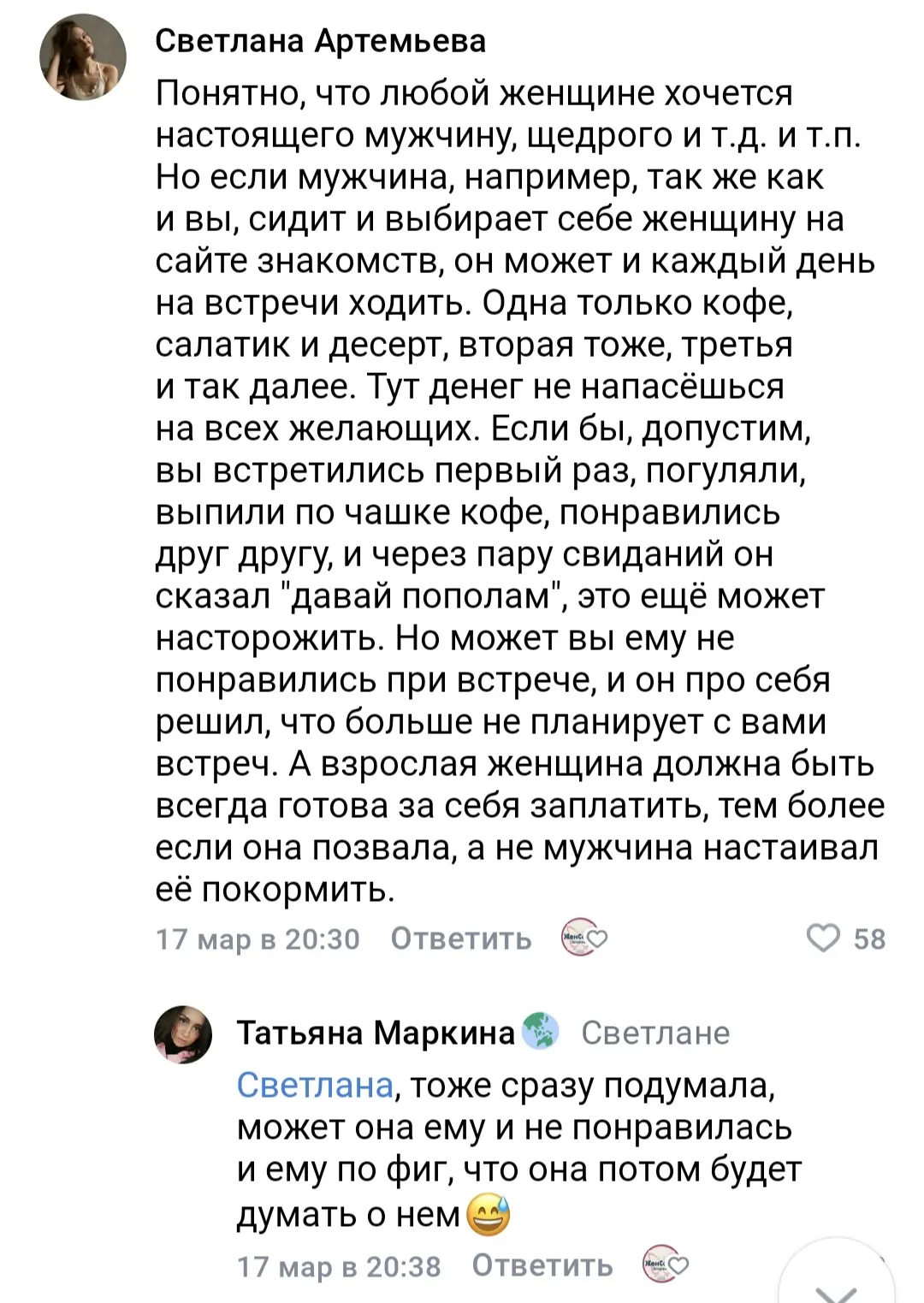Open Светлана Артемьева's profile avatar
Image resolution: width=924 pixels, height=1303 pixels.
point(83,58)
